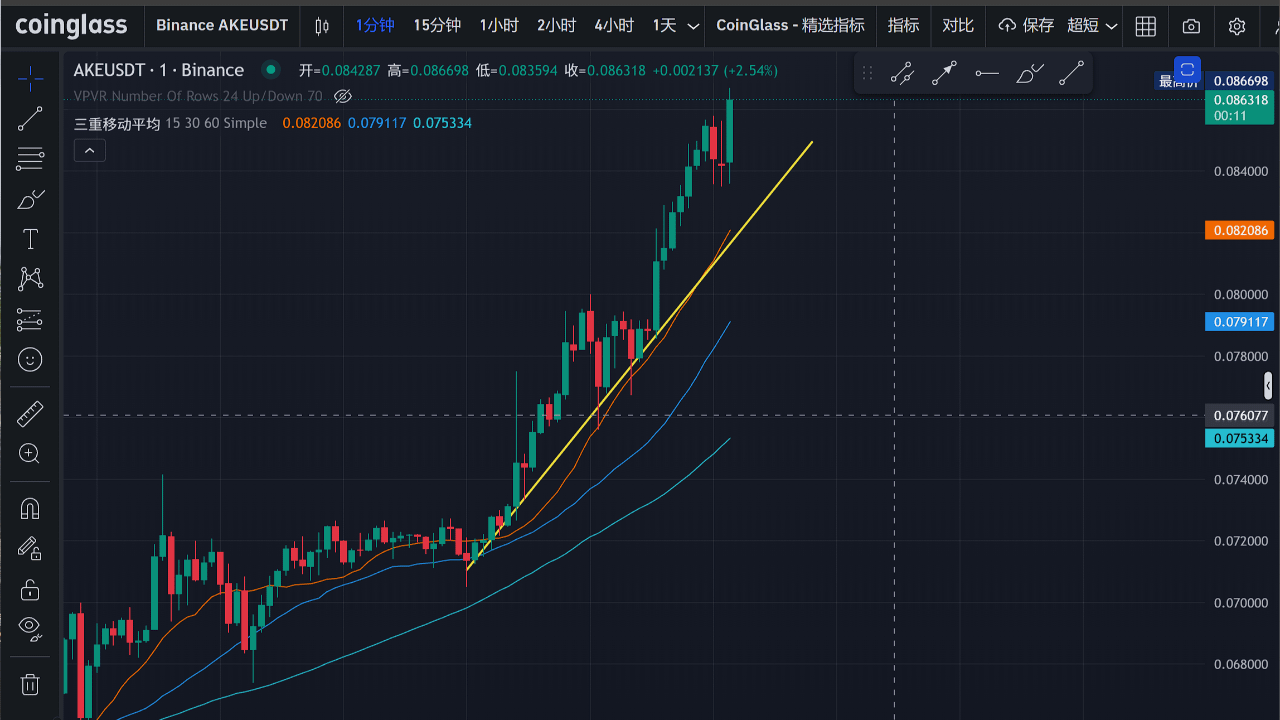
Task: Take a chart snapshot with camera icon
Action: (x=1191, y=26)
